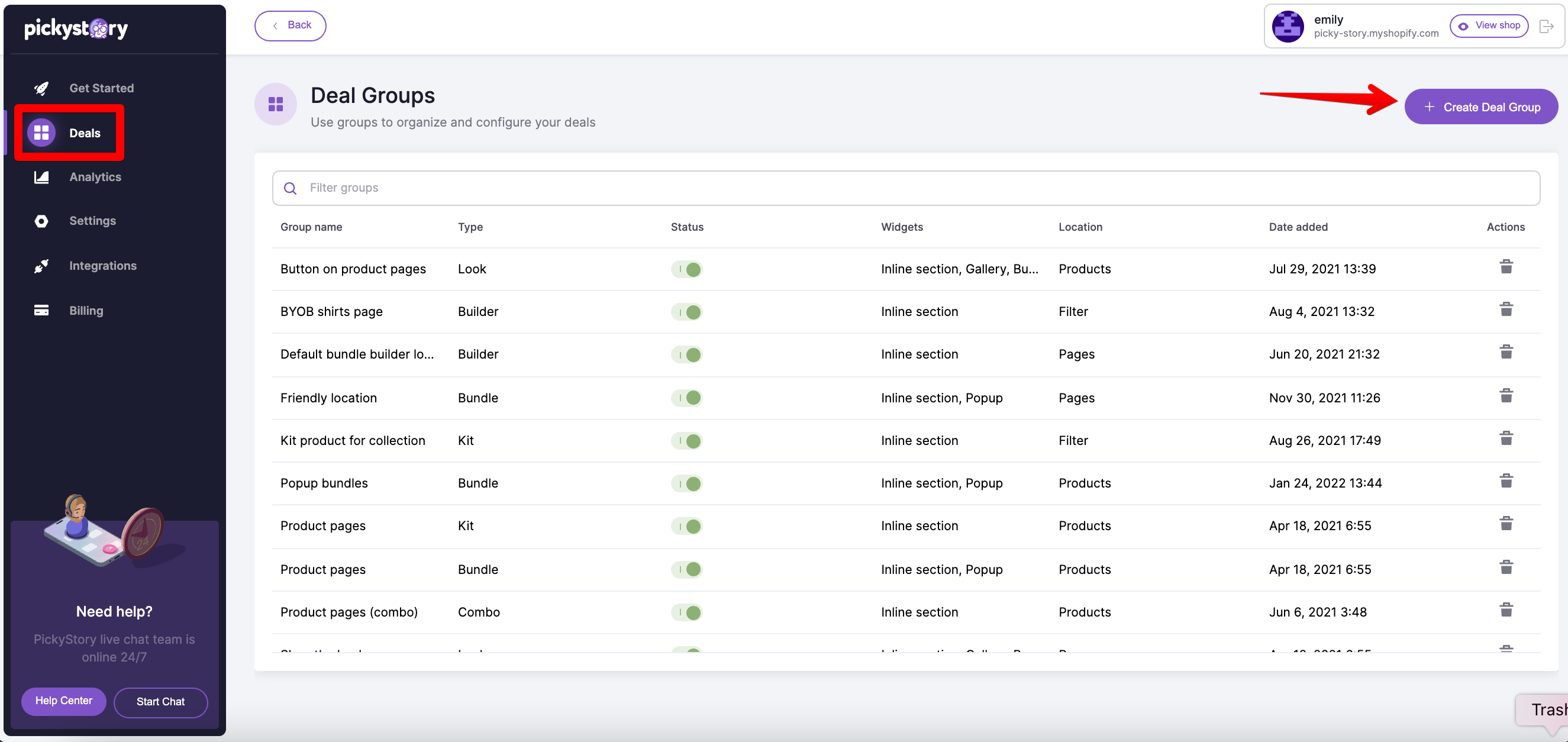Click trash icon for Popup bundles
The image size is (1568, 742).
point(1506,482)
